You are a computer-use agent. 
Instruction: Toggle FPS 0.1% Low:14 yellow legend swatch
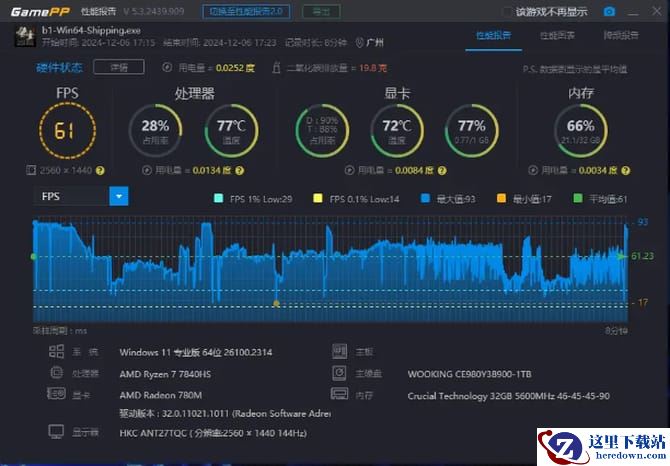(317, 198)
